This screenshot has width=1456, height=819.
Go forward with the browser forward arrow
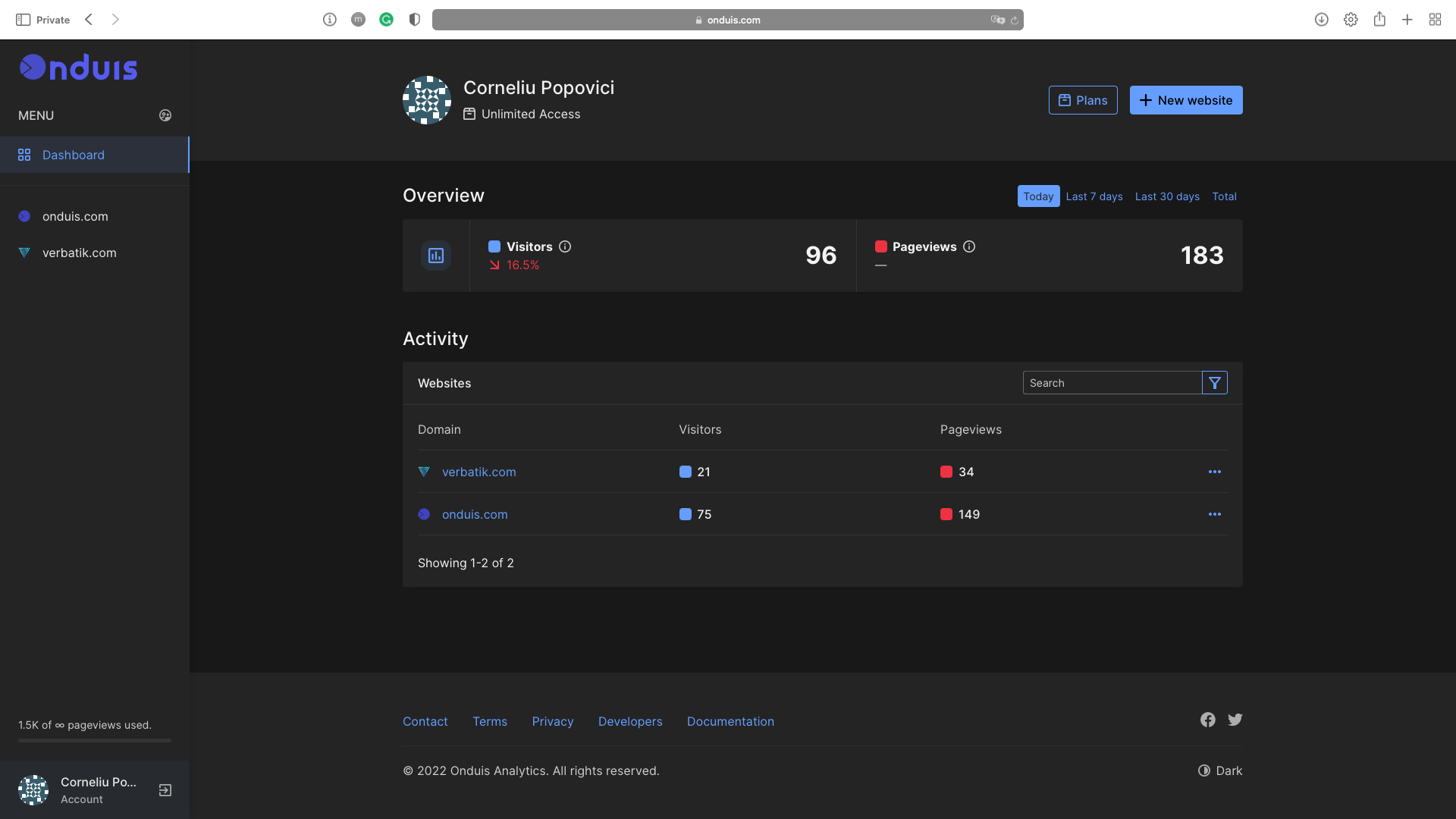point(115,20)
